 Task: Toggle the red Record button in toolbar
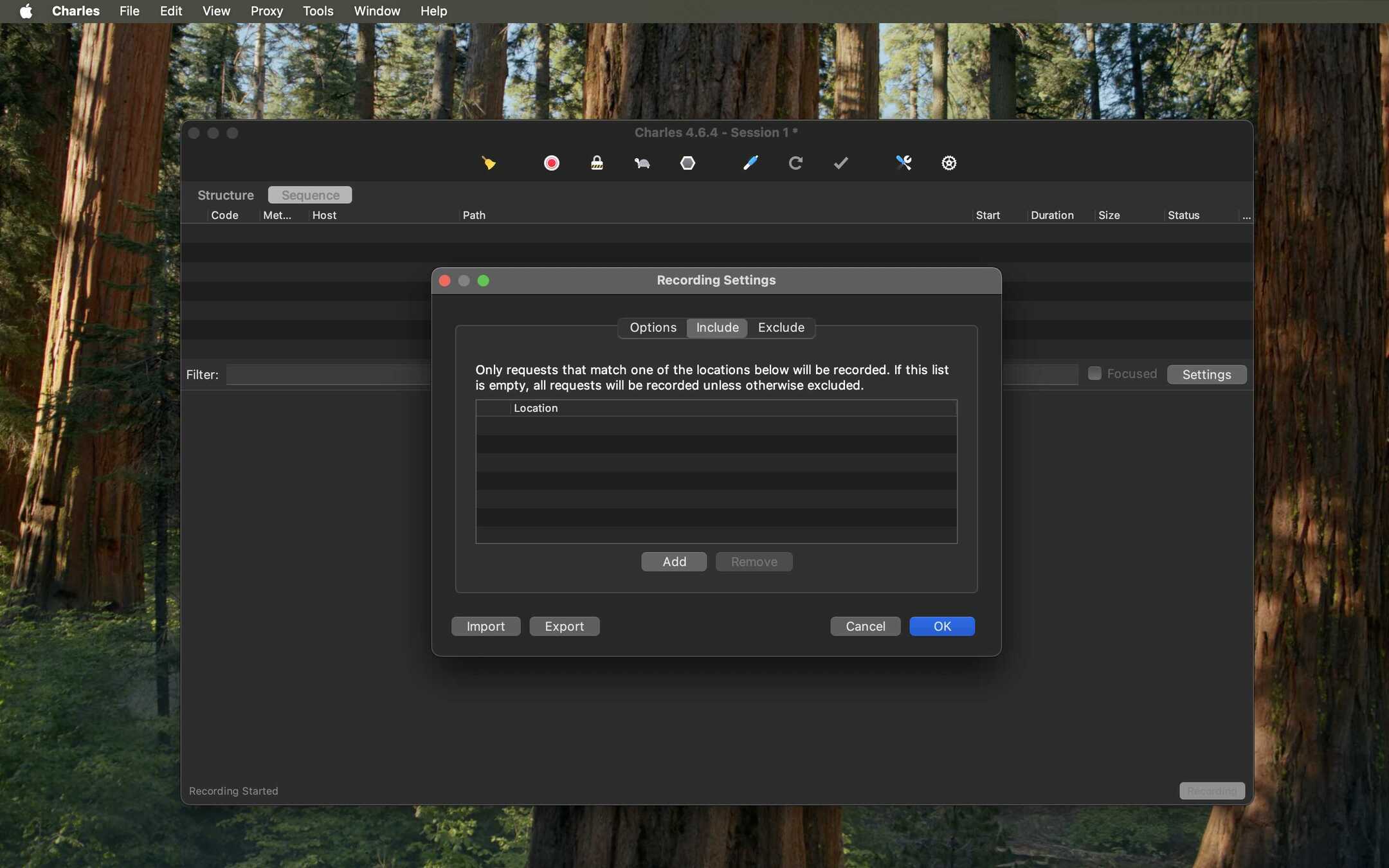pos(551,163)
